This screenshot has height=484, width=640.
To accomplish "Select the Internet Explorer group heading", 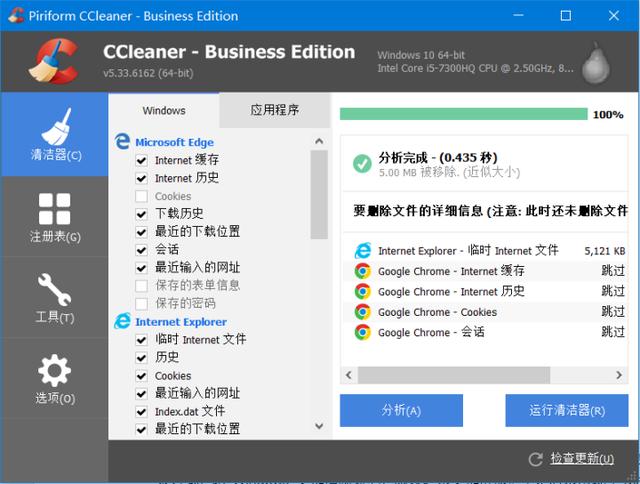I will (x=181, y=322).
